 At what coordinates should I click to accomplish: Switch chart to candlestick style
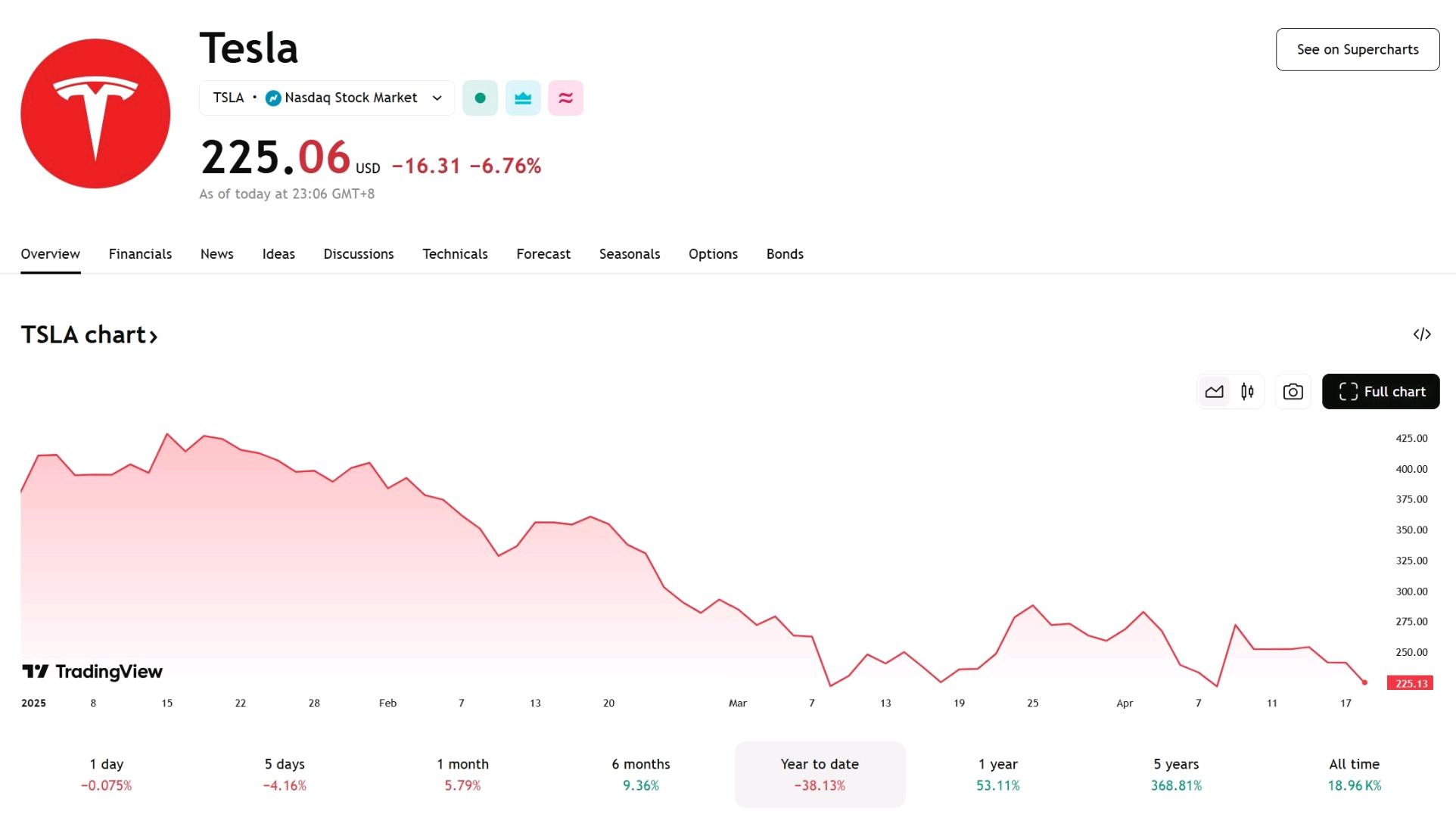tap(1247, 392)
